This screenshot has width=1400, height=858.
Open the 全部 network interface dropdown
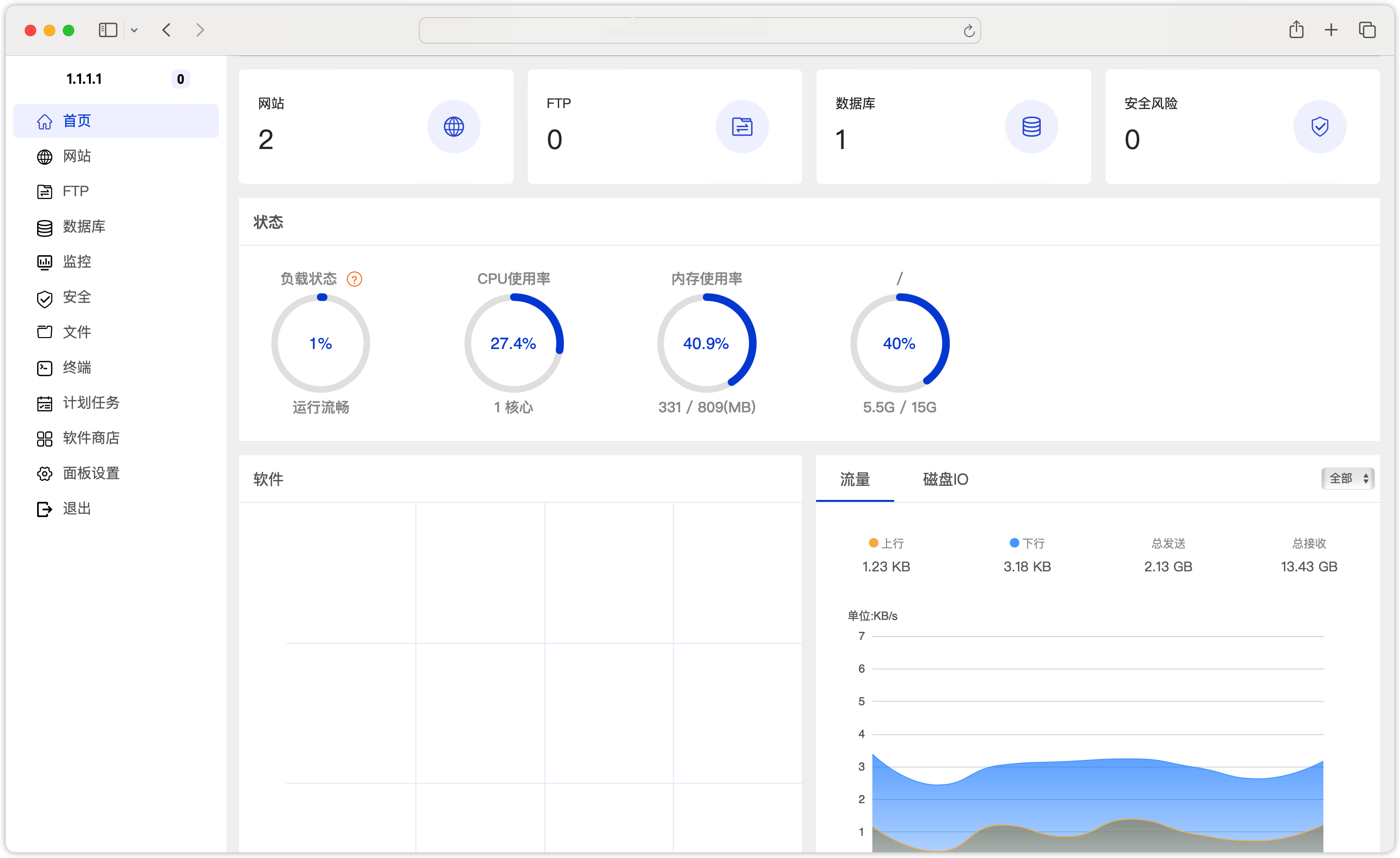pyautogui.click(x=1347, y=479)
